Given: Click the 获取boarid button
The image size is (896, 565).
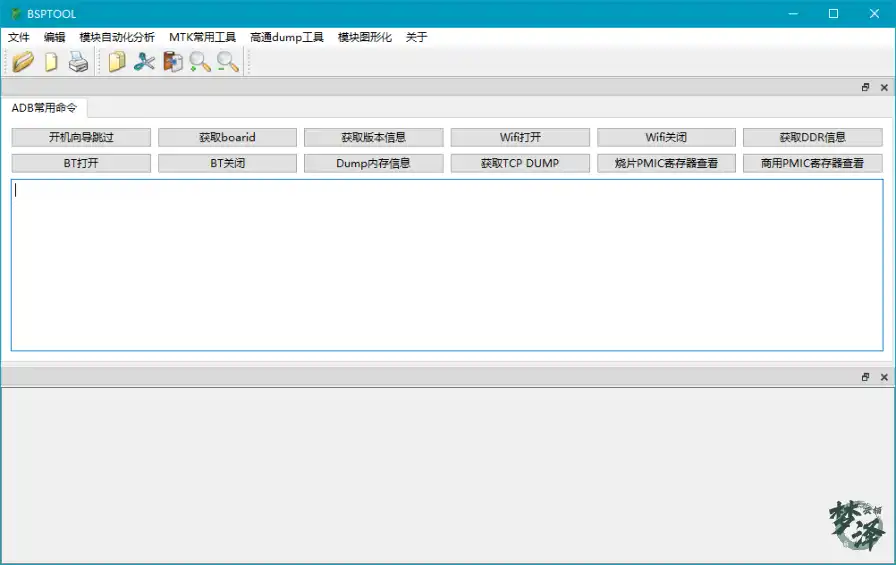Looking at the screenshot, I should pyautogui.click(x=227, y=137).
